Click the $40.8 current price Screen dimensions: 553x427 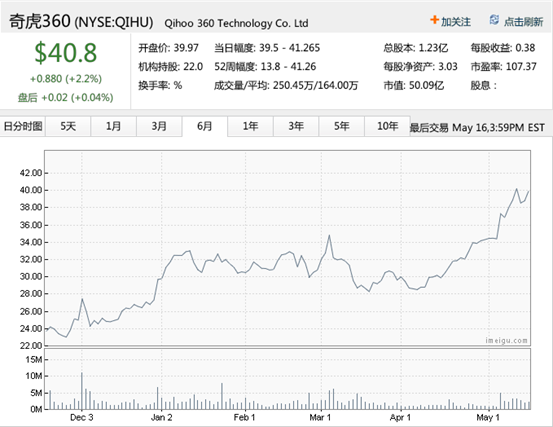[x=66, y=53]
